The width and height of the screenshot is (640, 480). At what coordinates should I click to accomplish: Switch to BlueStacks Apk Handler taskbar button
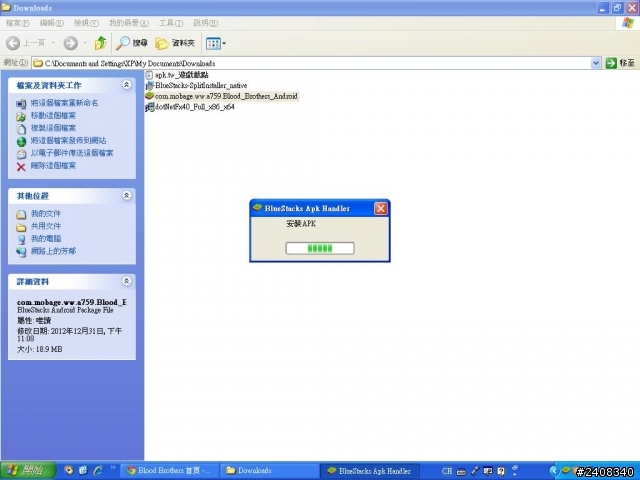[369, 471]
